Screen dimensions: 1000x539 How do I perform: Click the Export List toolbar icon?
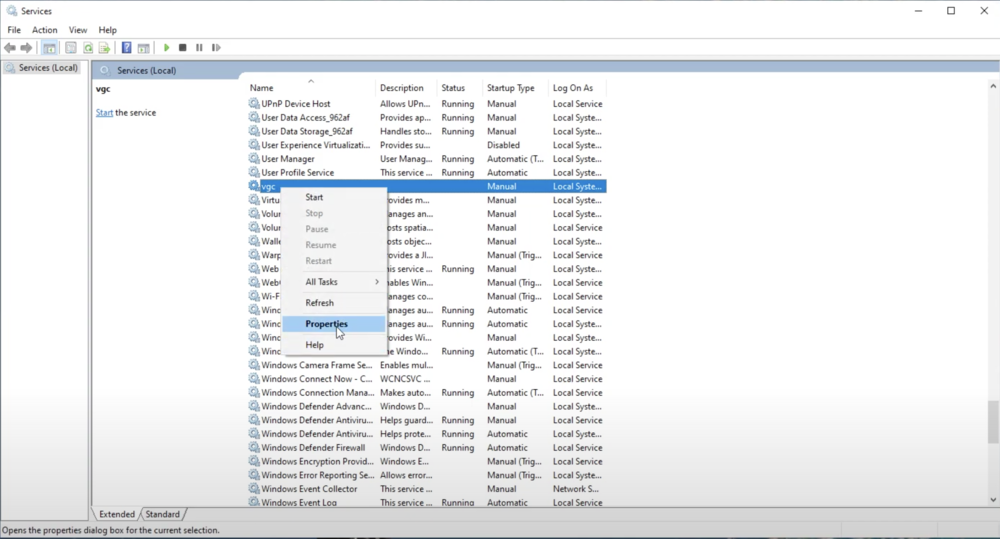[104, 48]
